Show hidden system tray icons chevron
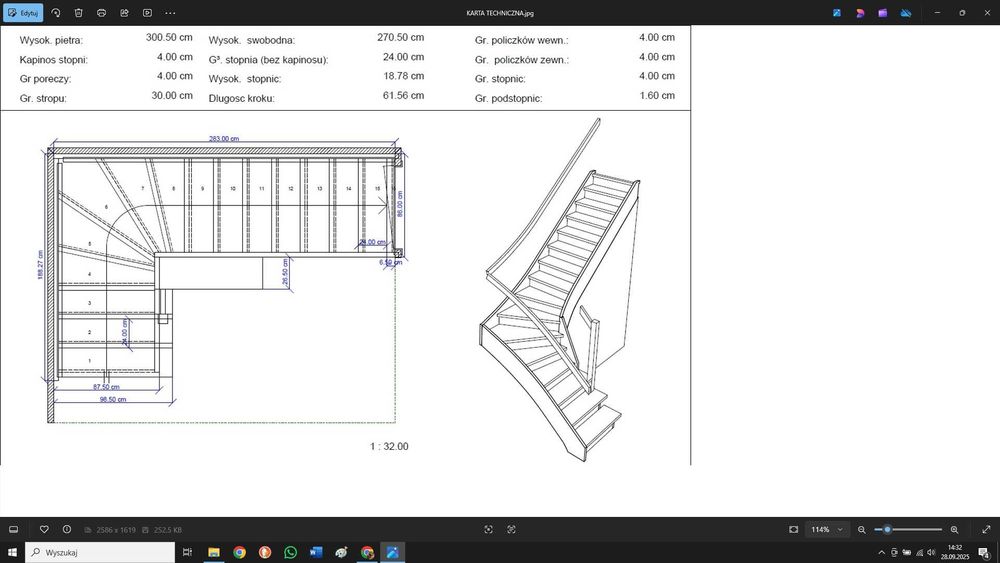The image size is (1000, 563). (x=881, y=552)
